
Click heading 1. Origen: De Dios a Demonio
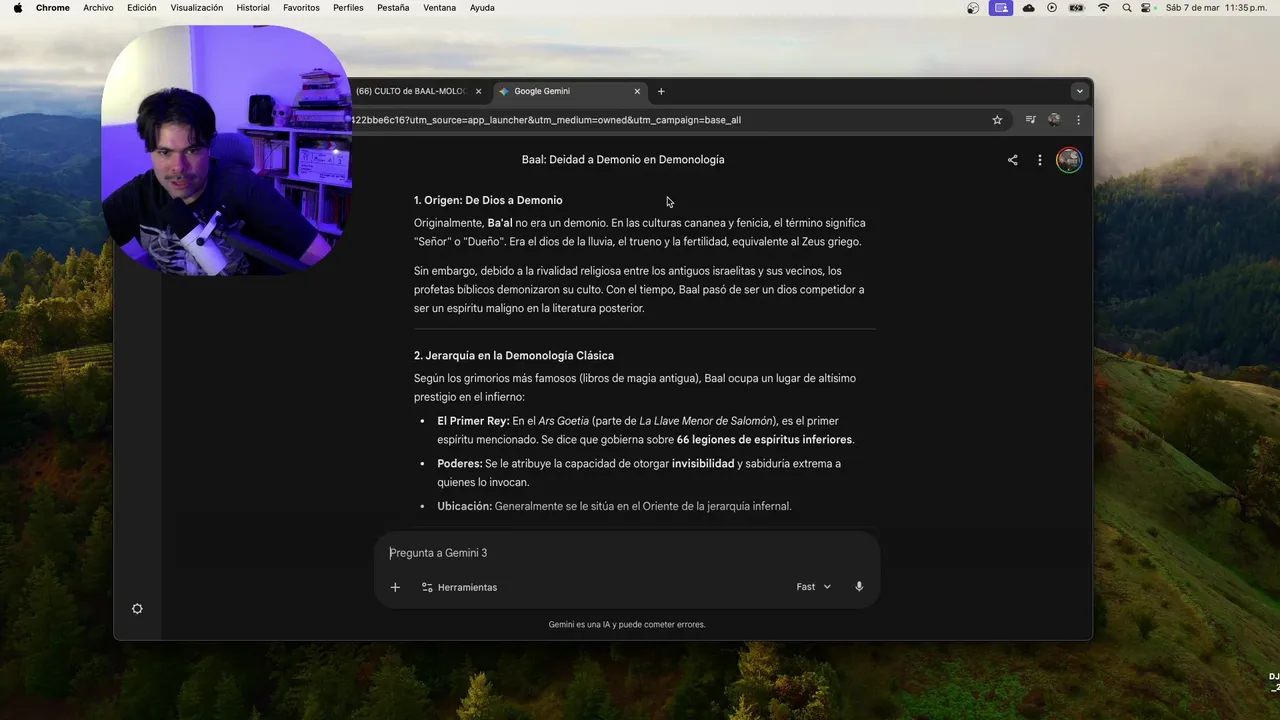(x=488, y=200)
